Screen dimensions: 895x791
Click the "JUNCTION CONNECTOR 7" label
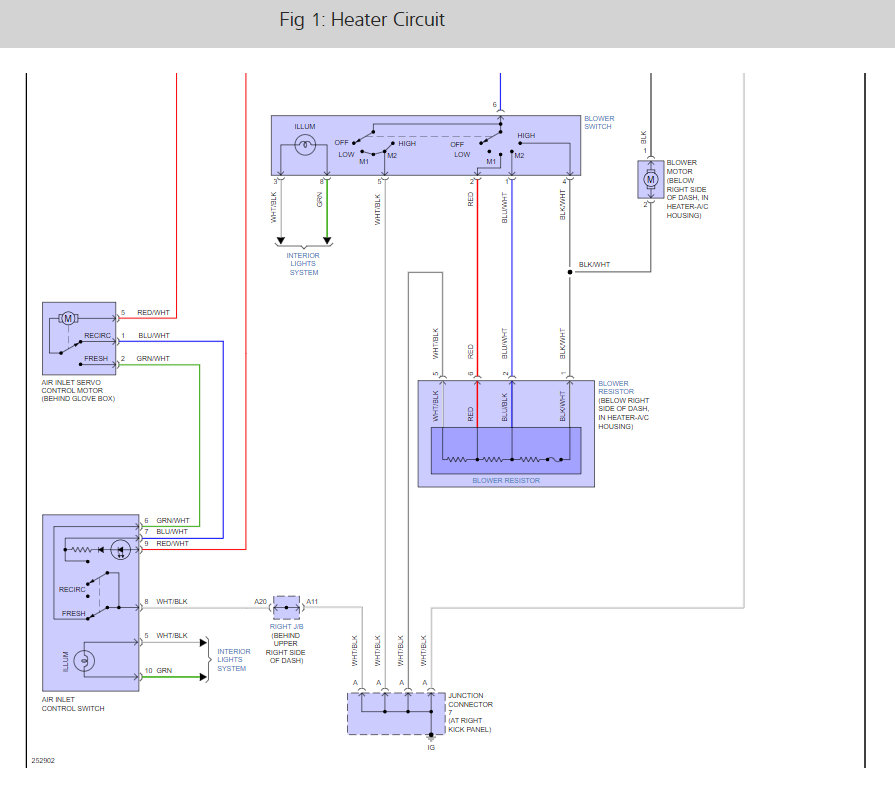pyautogui.click(x=470, y=704)
